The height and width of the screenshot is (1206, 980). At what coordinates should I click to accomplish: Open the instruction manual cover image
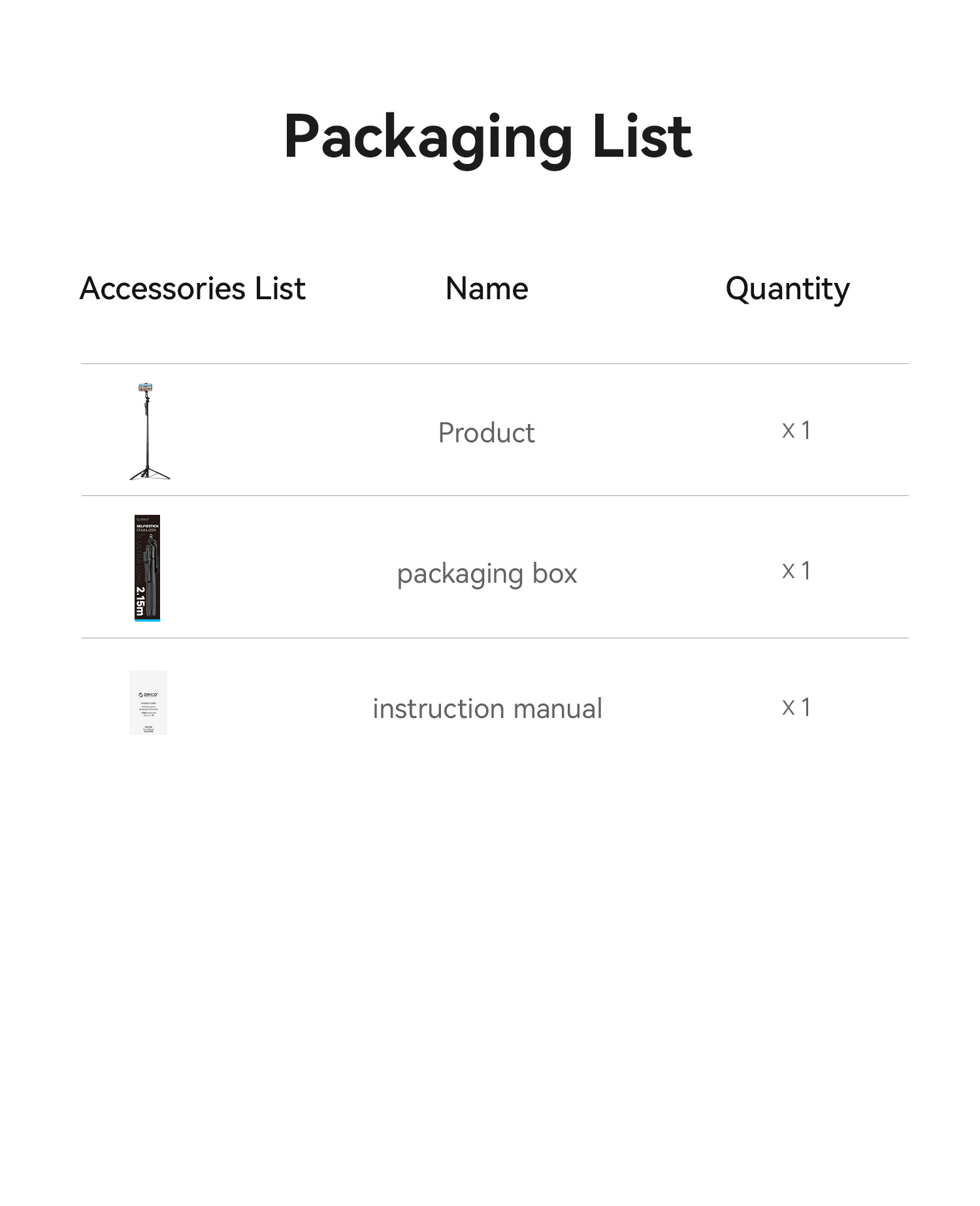[x=148, y=702]
